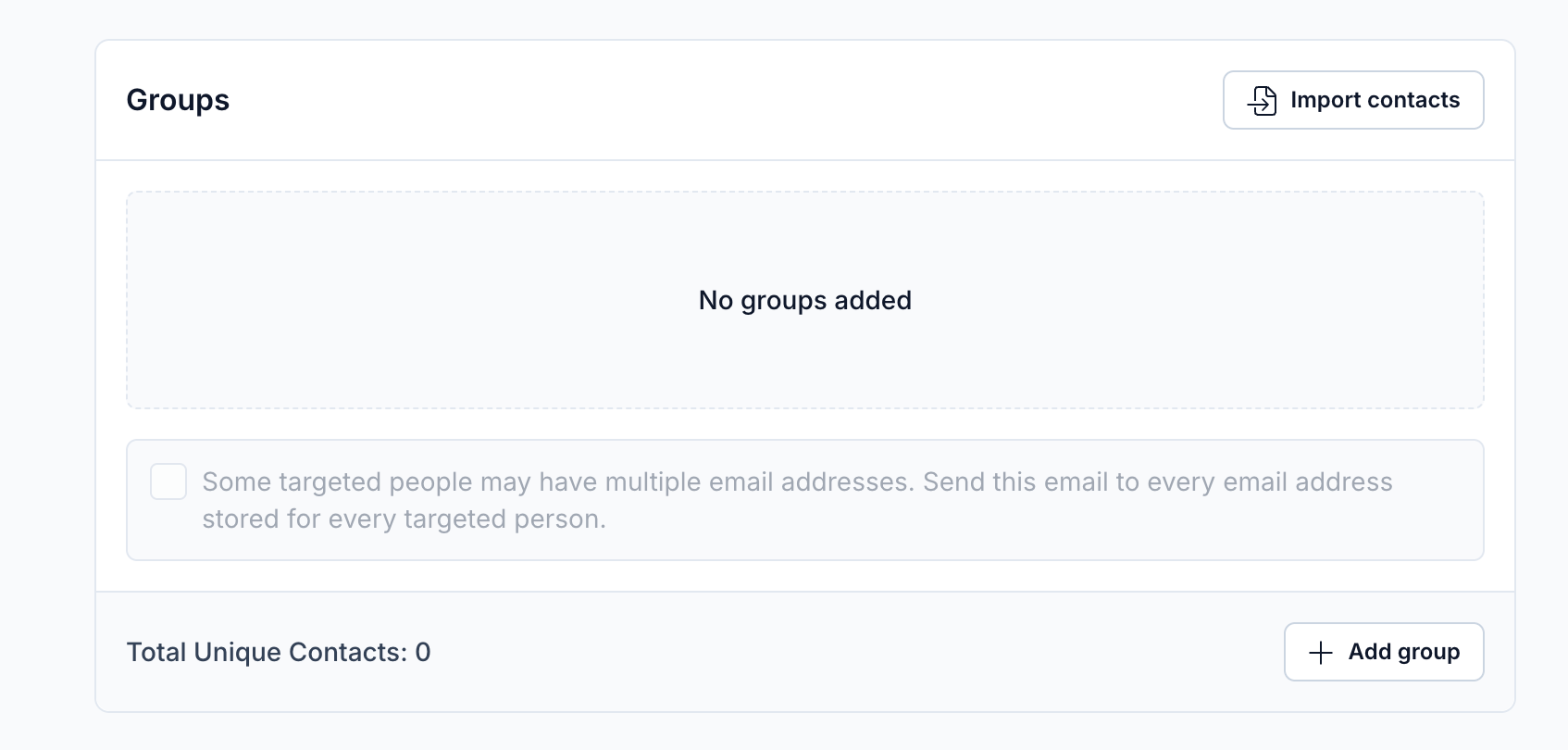Click the "Import contacts" text label
The height and width of the screenshot is (750, 1568).
point(1375,100)
